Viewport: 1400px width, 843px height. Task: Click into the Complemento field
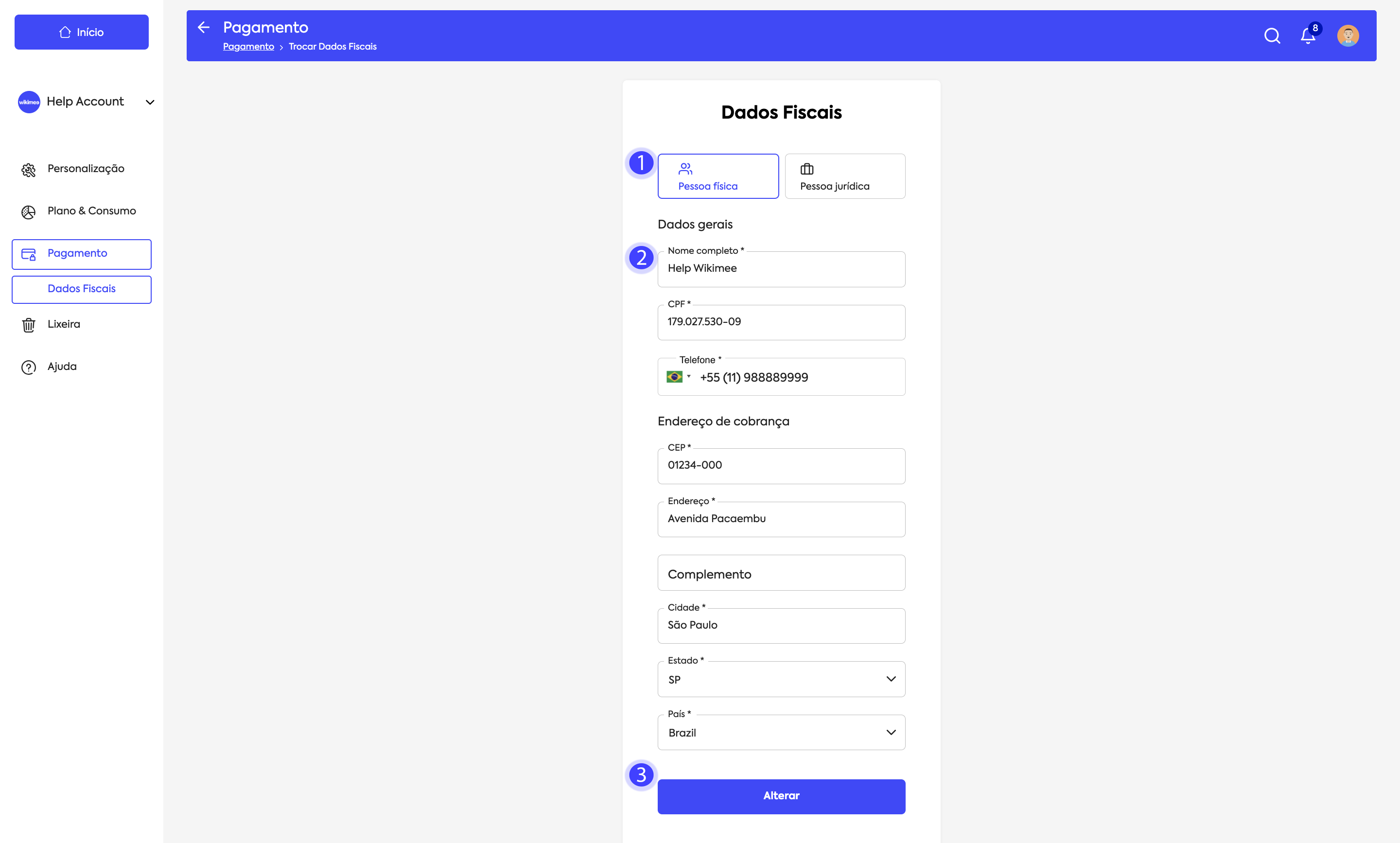pos(781,573)
